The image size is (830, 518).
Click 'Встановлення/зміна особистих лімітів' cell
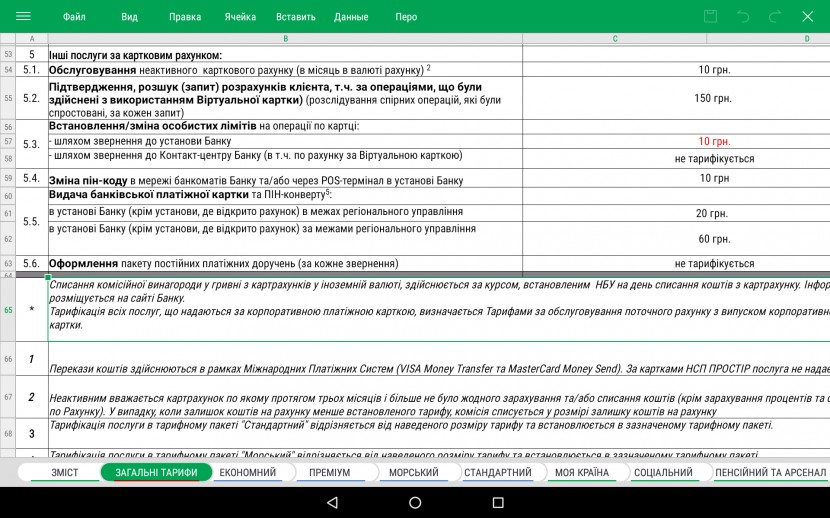[x=285, y=126]
